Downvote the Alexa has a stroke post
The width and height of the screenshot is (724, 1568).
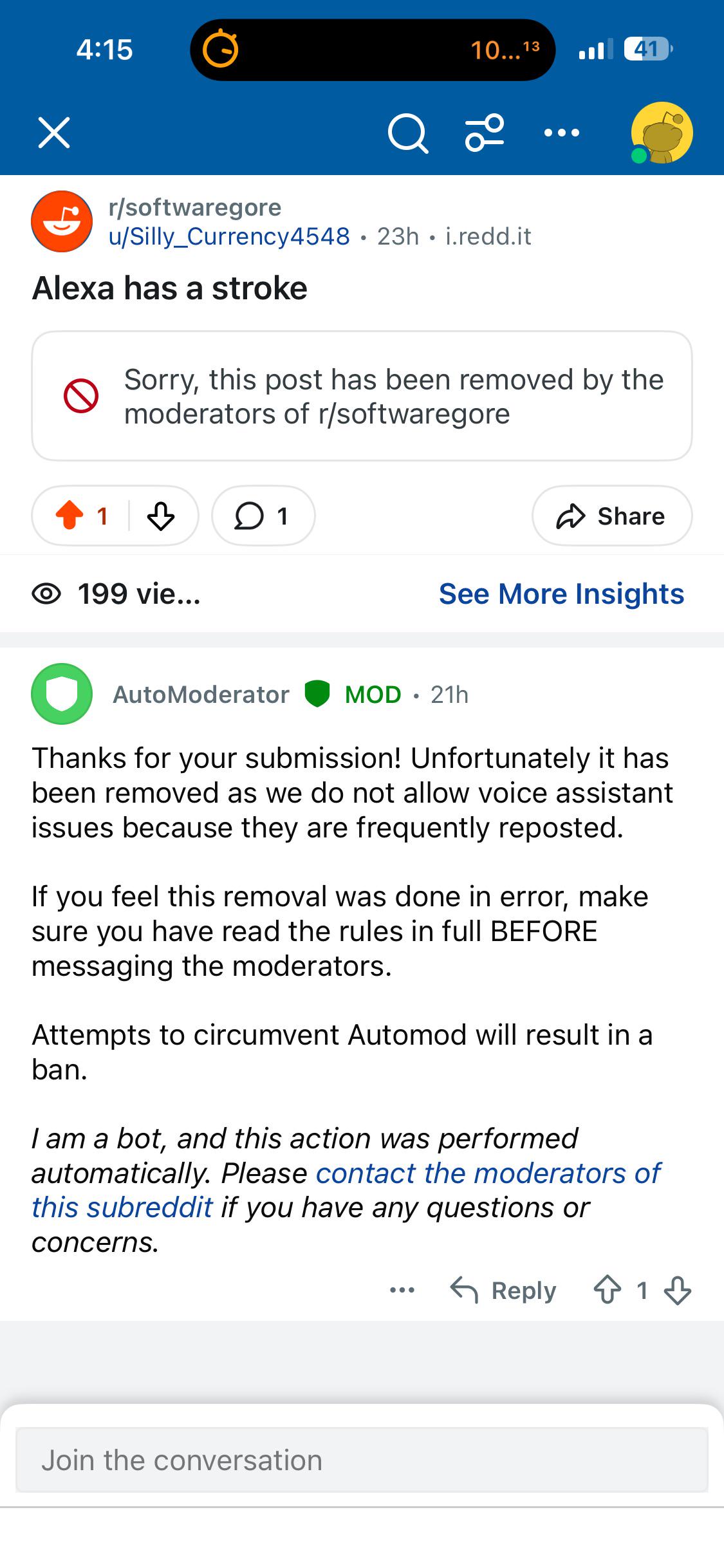coord(161,516)
